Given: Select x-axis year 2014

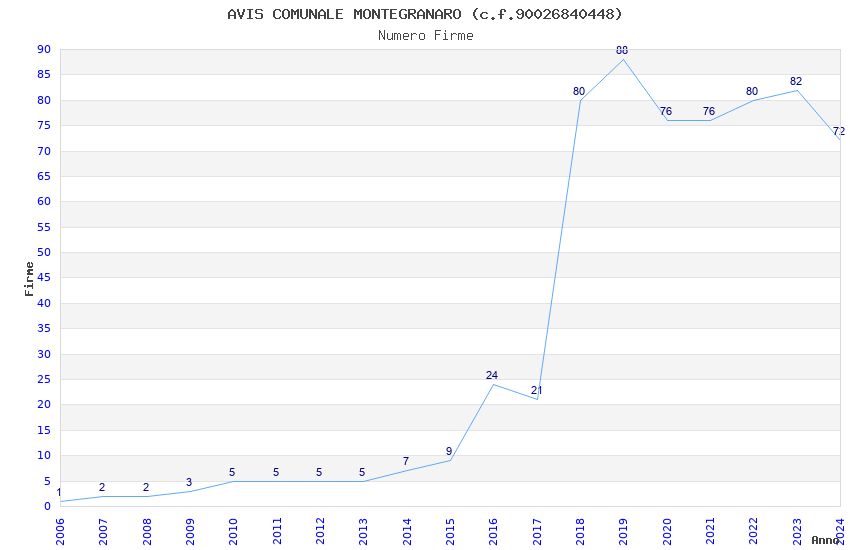Looking at the screenshot, I should click(407, 532).
